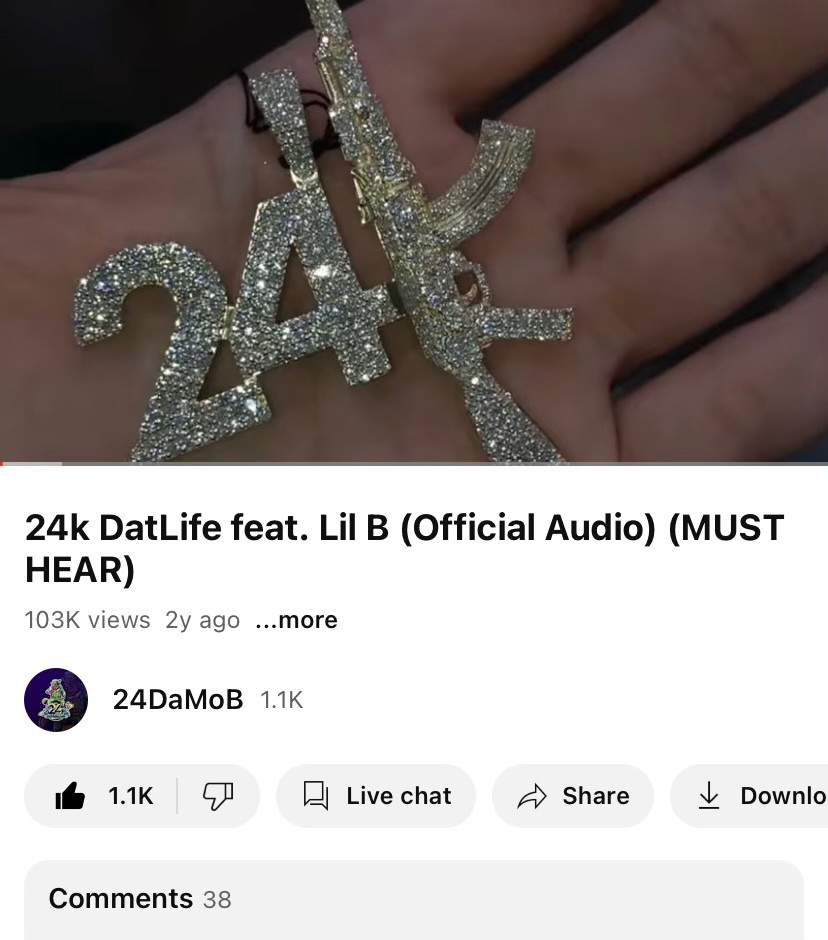Click the 38 comments count
The image size is (828, 940).
coord(217,900)
